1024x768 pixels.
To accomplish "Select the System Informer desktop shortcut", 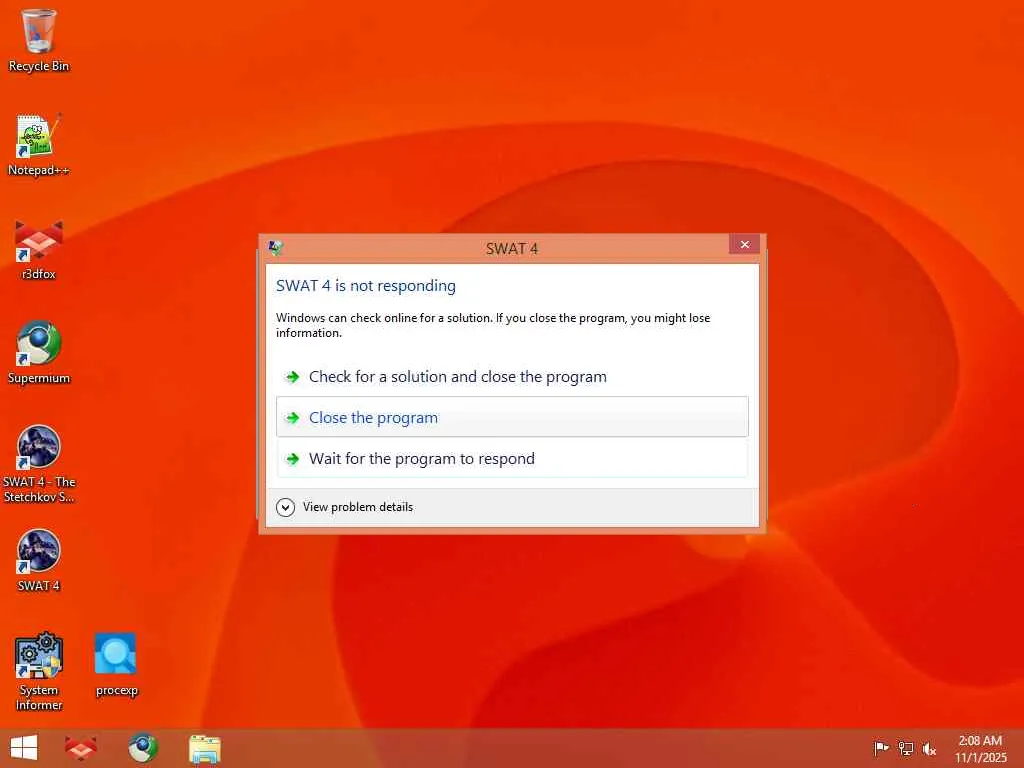I will 39,671.
